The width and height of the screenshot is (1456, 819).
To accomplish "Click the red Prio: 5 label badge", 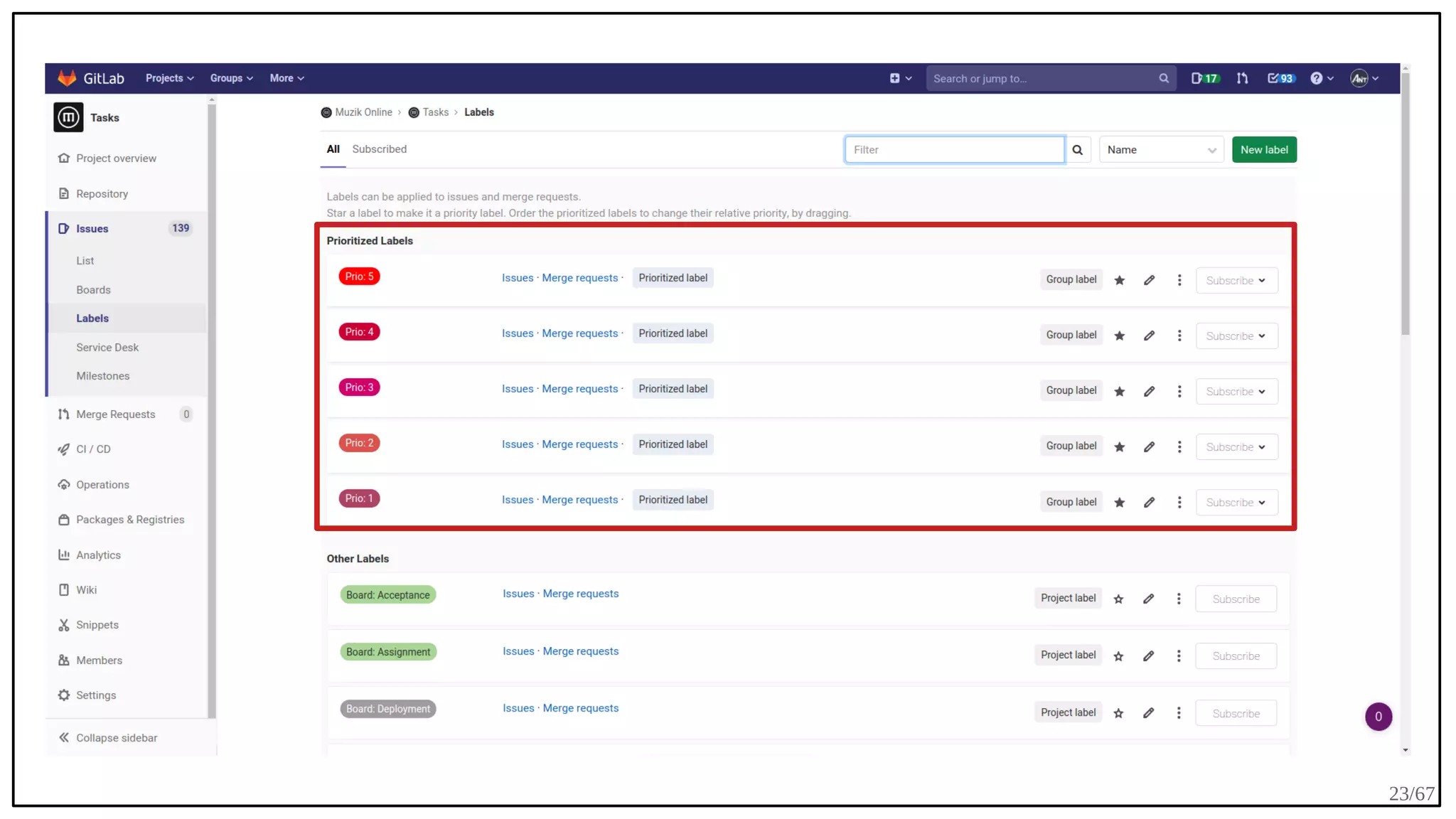I will pyautogui.click(x=359, y=277).
